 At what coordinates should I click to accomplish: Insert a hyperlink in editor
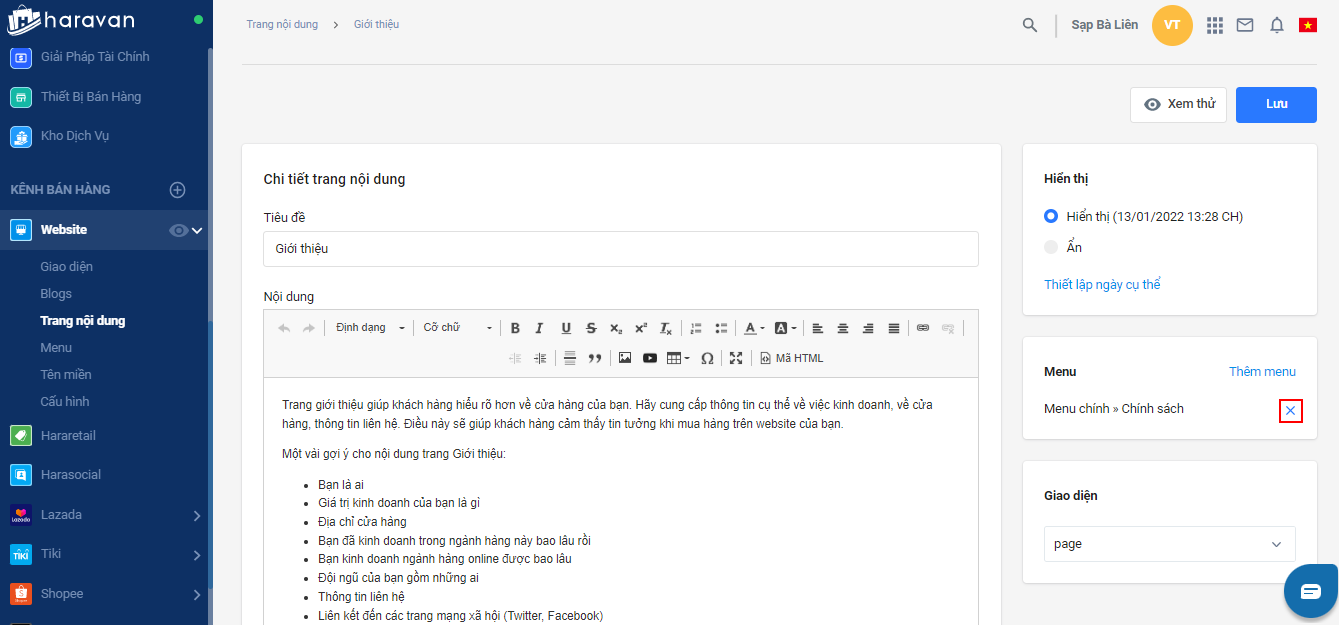(x=923, y=328)
